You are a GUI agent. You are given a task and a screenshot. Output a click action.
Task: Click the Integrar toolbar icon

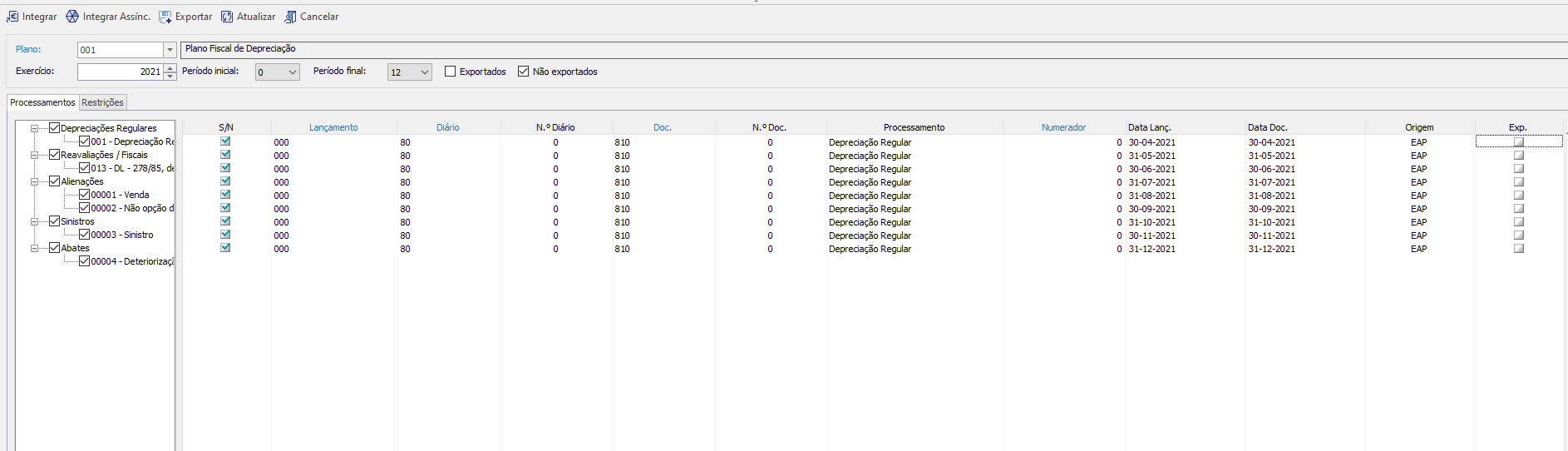click(12, 17)
